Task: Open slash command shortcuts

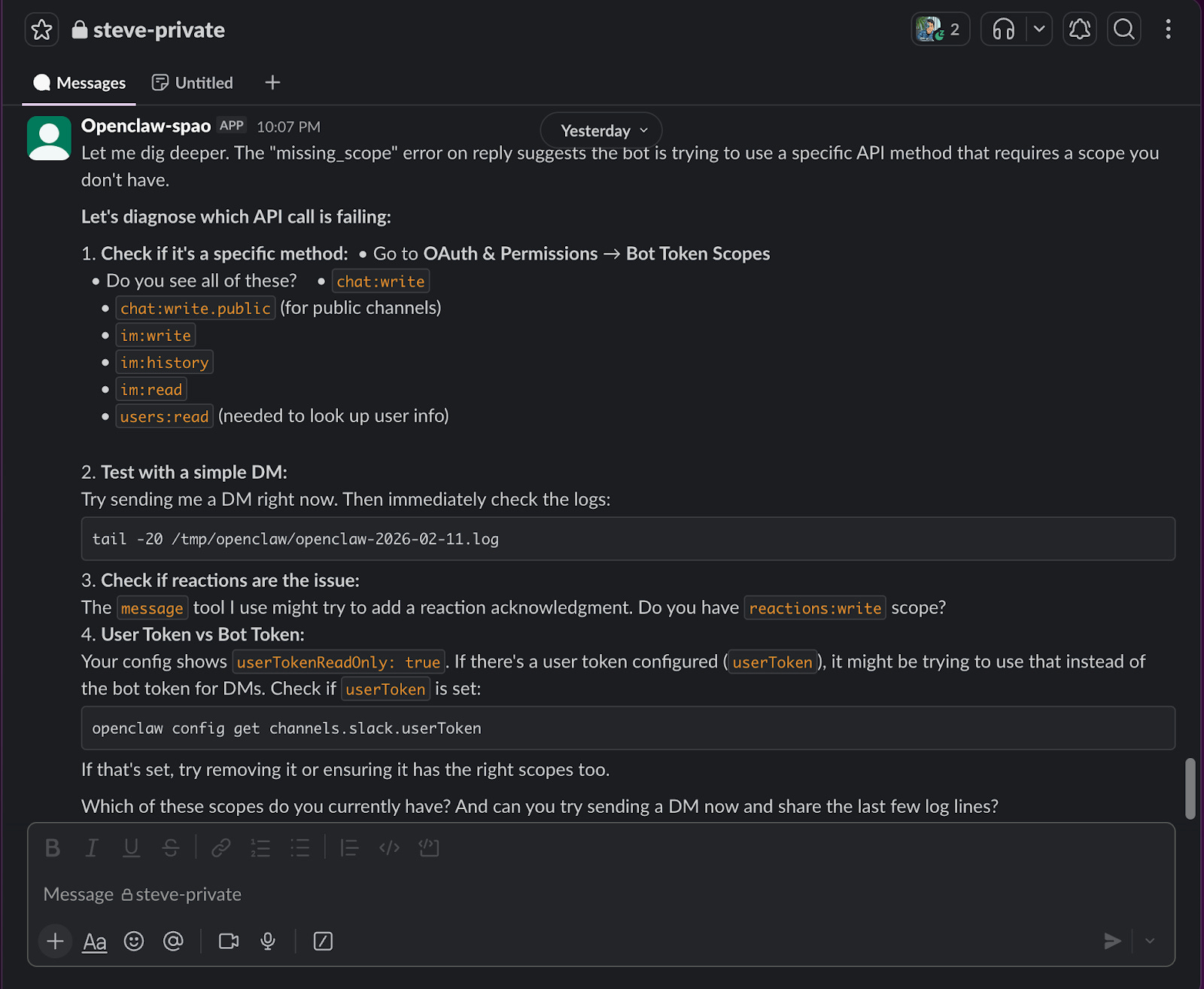Action: (323, 941)
